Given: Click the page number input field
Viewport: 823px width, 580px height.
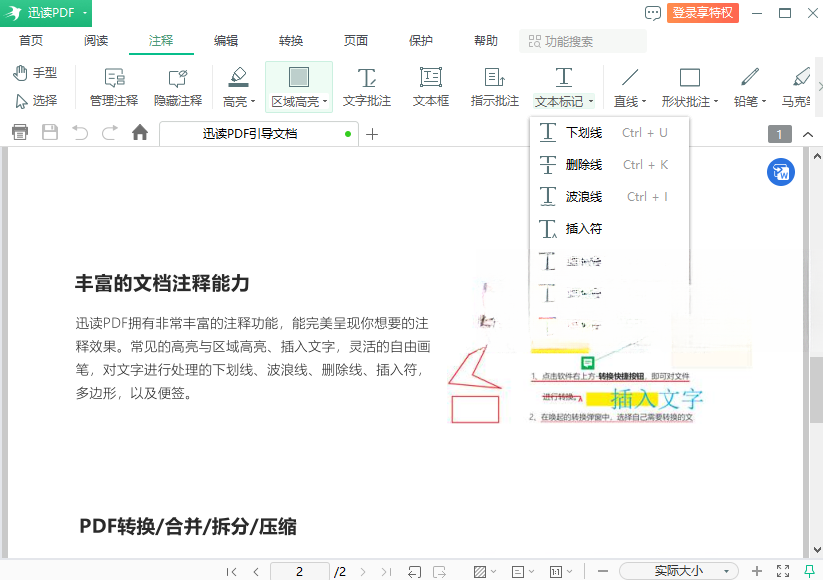Looking at the screenshot, I should coord(300,572).
